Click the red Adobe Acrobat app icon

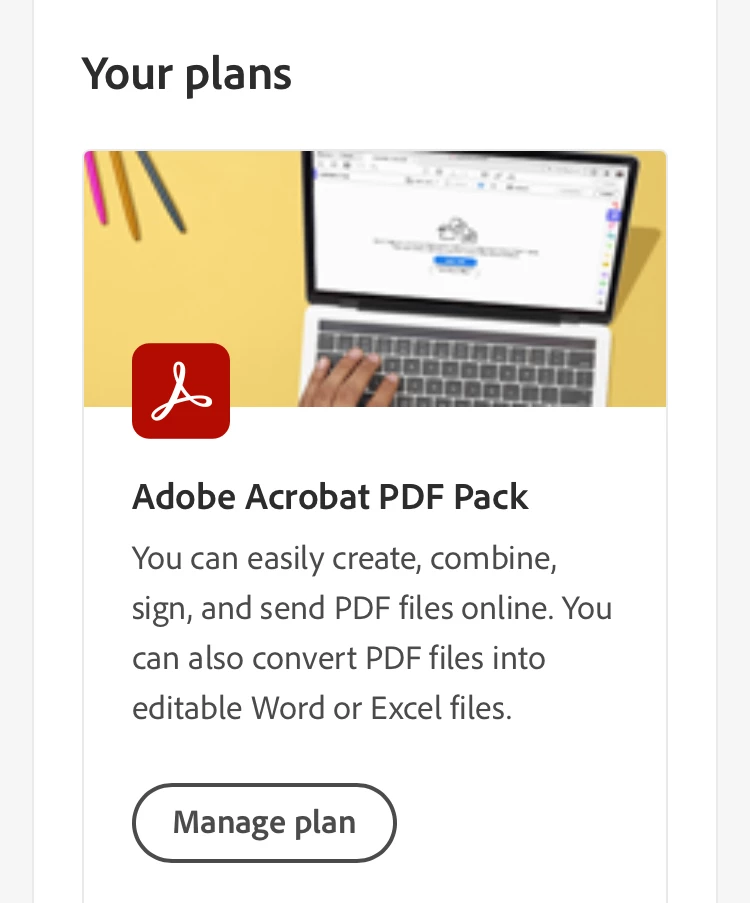click(181, 391)
